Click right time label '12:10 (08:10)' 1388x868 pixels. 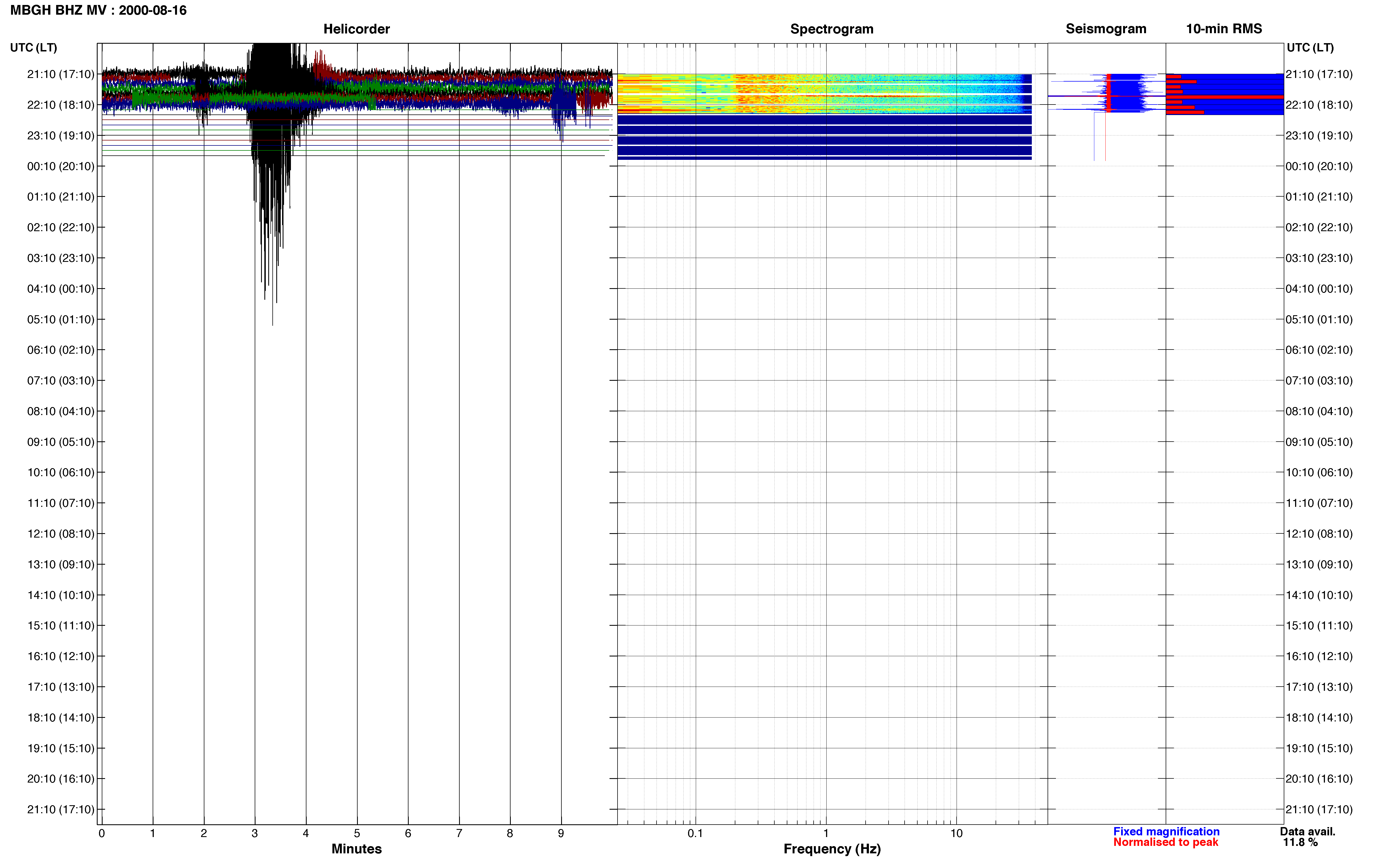1319,534
